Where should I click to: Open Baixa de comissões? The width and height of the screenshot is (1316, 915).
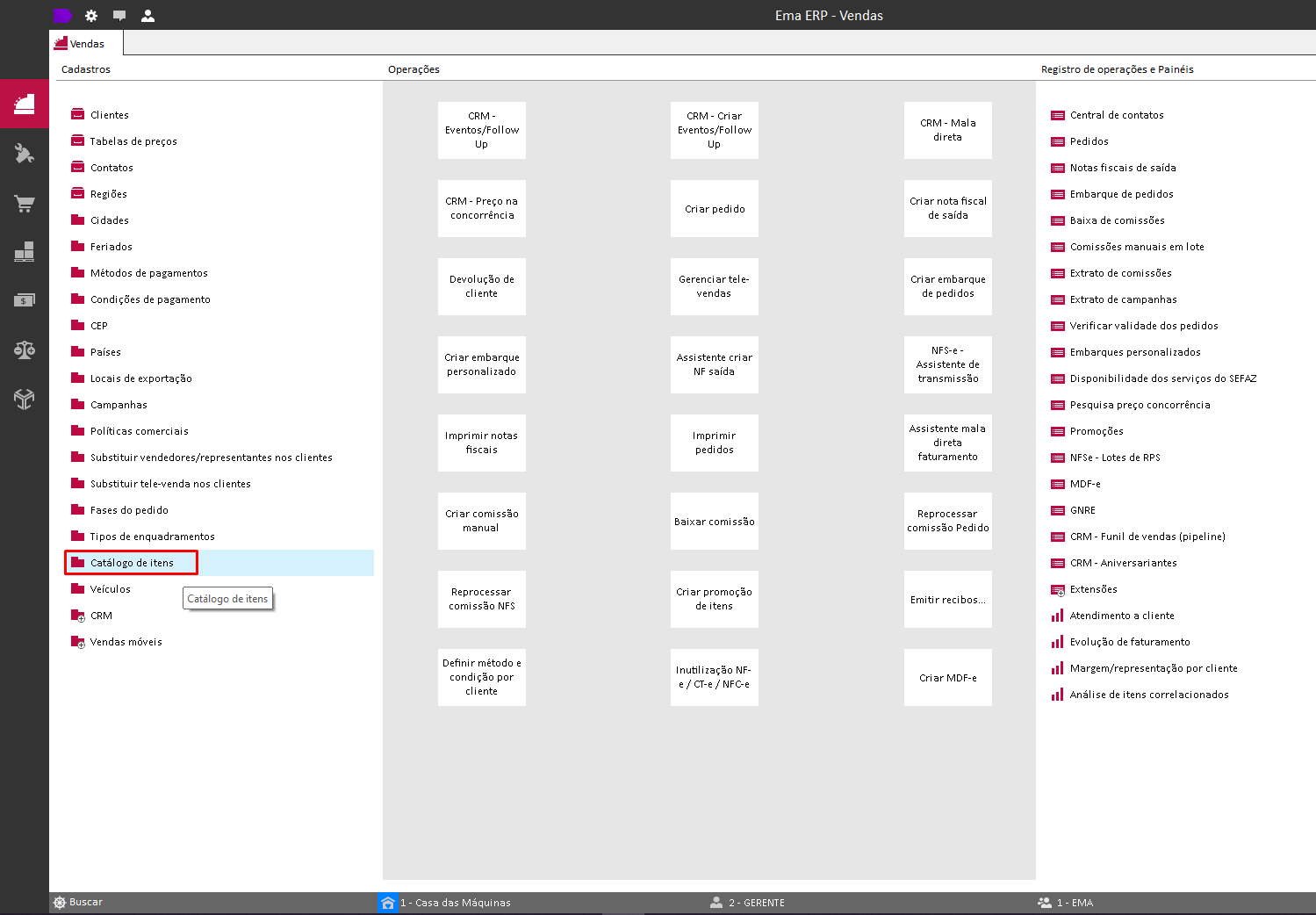(1117, 220)
